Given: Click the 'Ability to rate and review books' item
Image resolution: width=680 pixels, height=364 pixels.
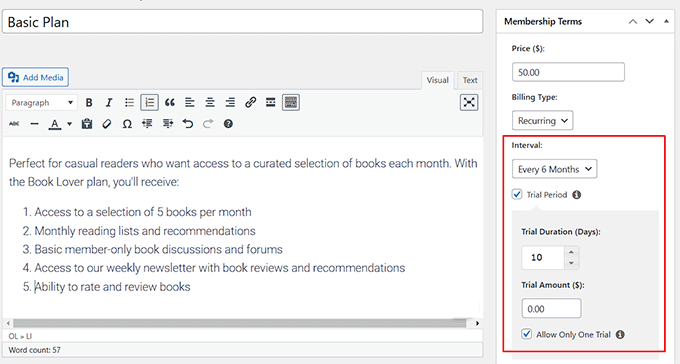Looking at the screenshot, I should click(x=112, y=287).
